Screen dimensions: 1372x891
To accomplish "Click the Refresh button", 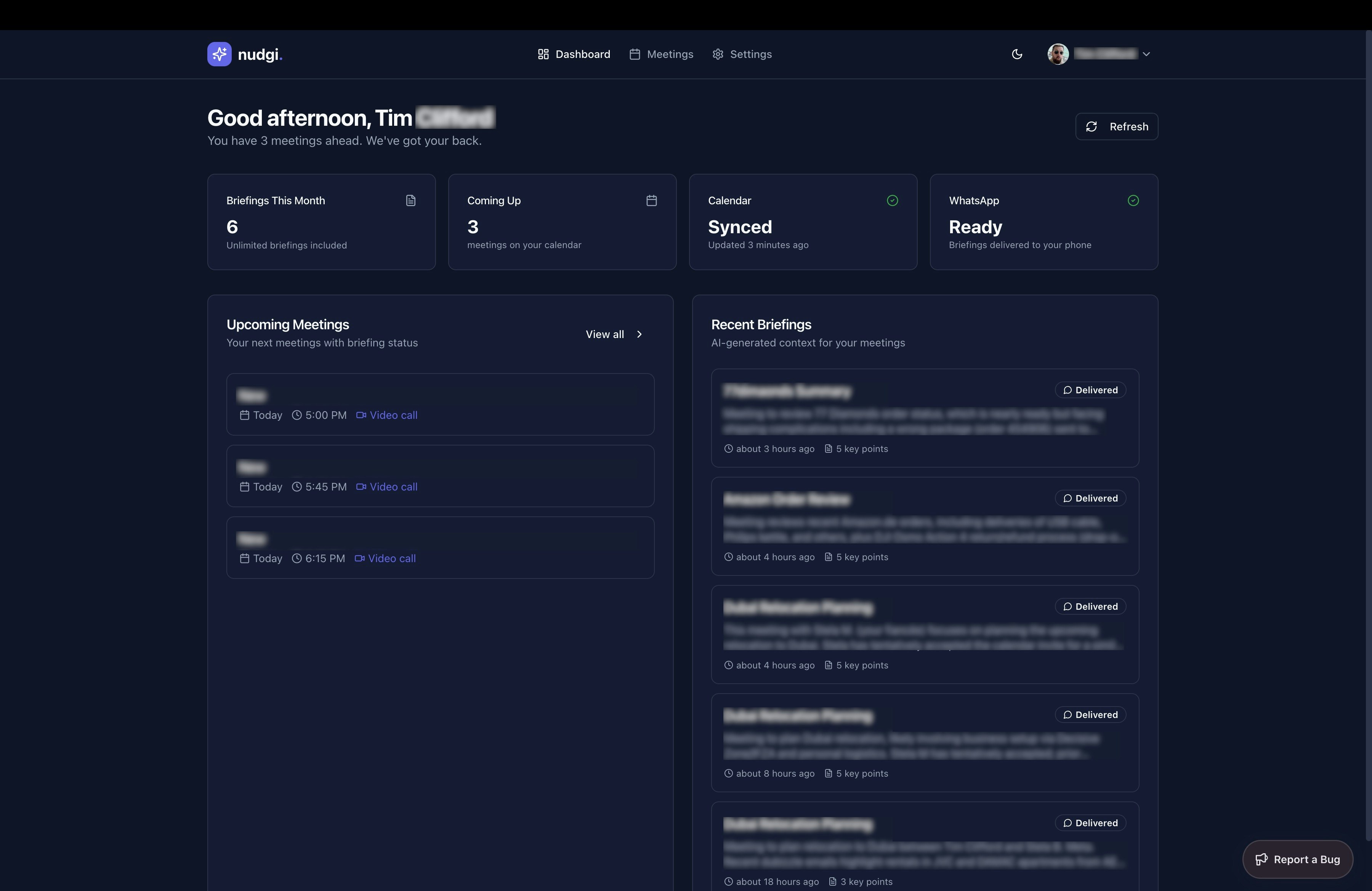I will tap(1117, 126).
